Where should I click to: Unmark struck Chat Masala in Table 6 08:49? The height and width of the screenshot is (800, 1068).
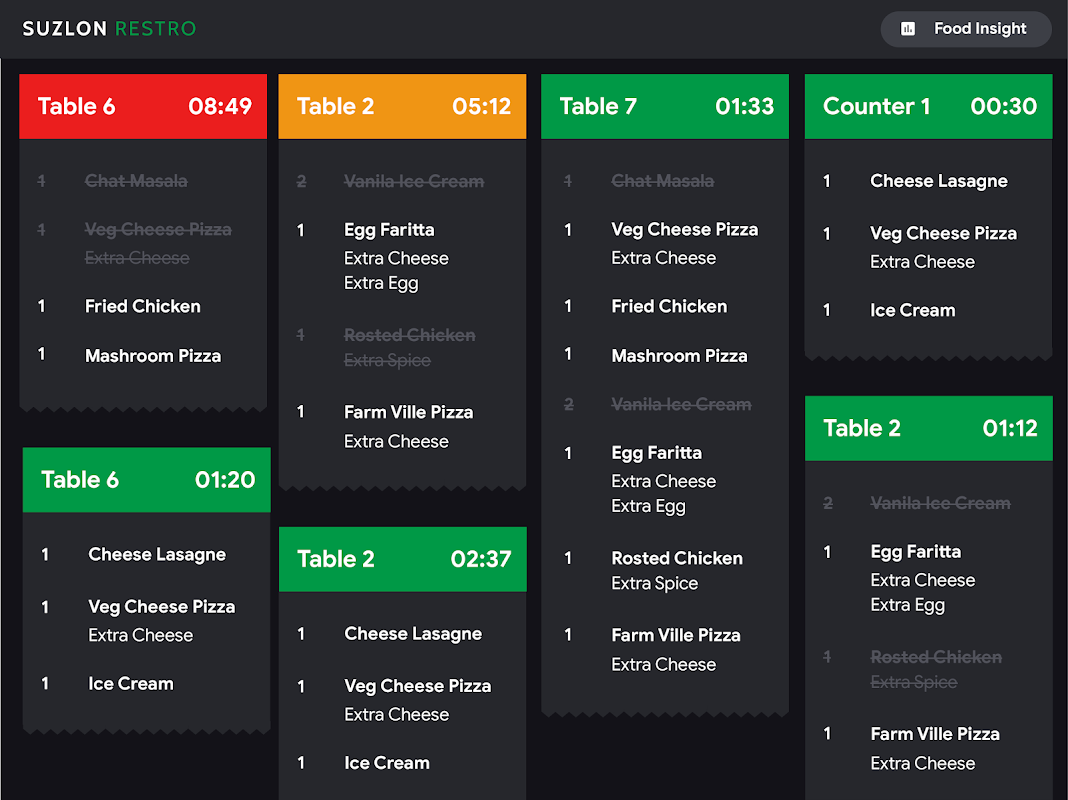[136, 181]
